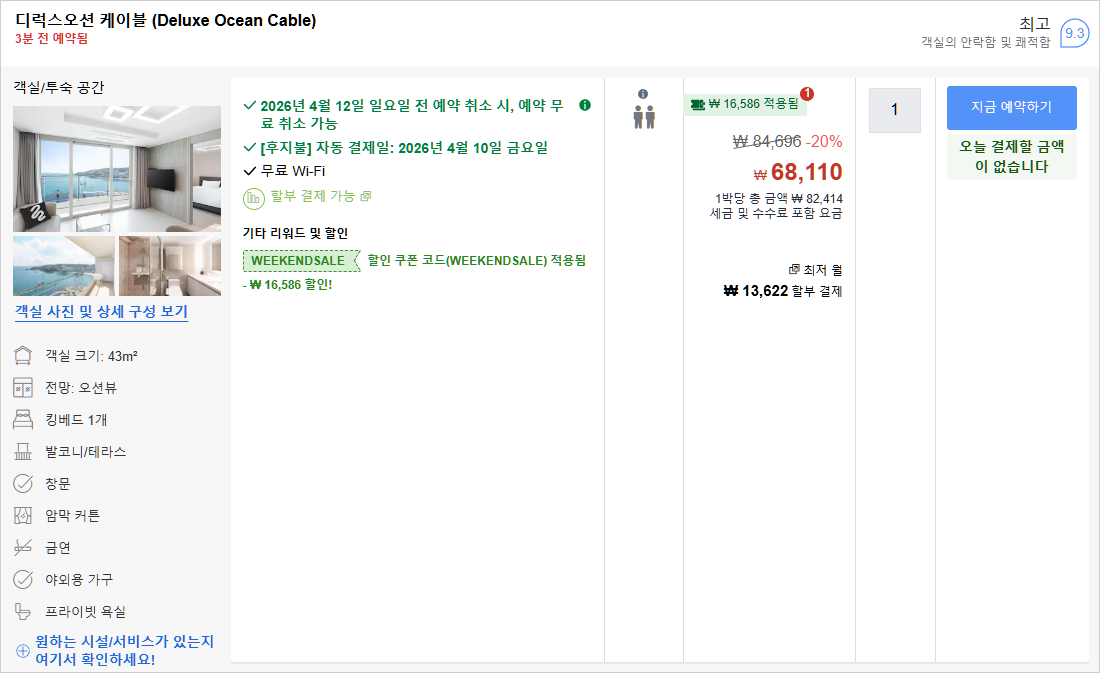This screenshot has width=1100, height=674.
Task: Click the blackout curtain icon
Action: (23, 515)
